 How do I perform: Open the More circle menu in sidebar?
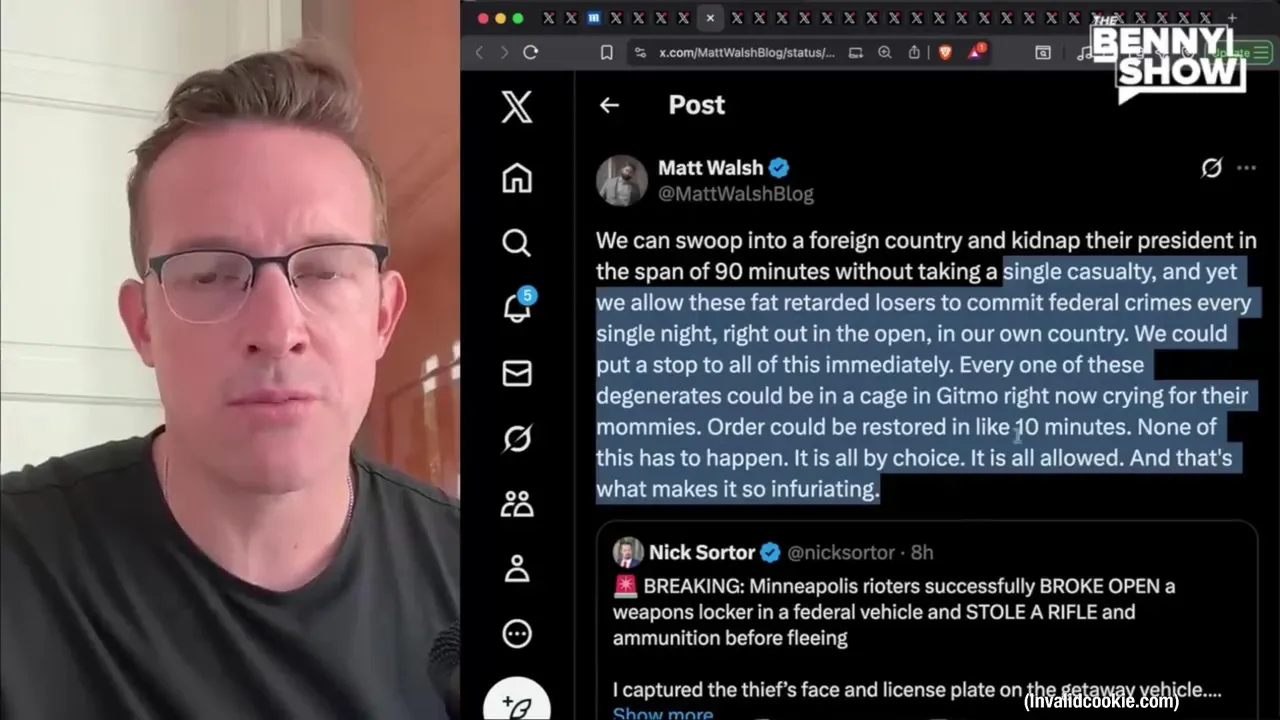pyautogui.click(x=517, y=633)
